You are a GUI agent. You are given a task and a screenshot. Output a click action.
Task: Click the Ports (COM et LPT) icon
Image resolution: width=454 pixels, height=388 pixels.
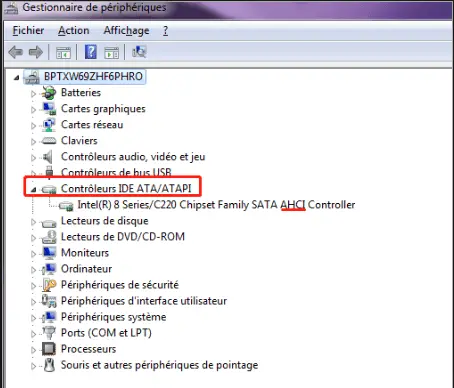pos(49,333)
